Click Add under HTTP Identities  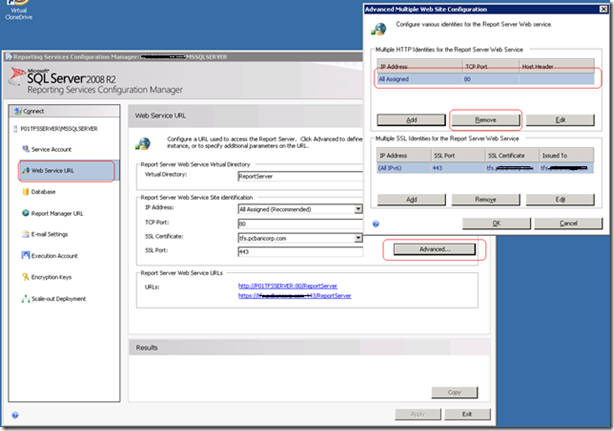[411, 120]
